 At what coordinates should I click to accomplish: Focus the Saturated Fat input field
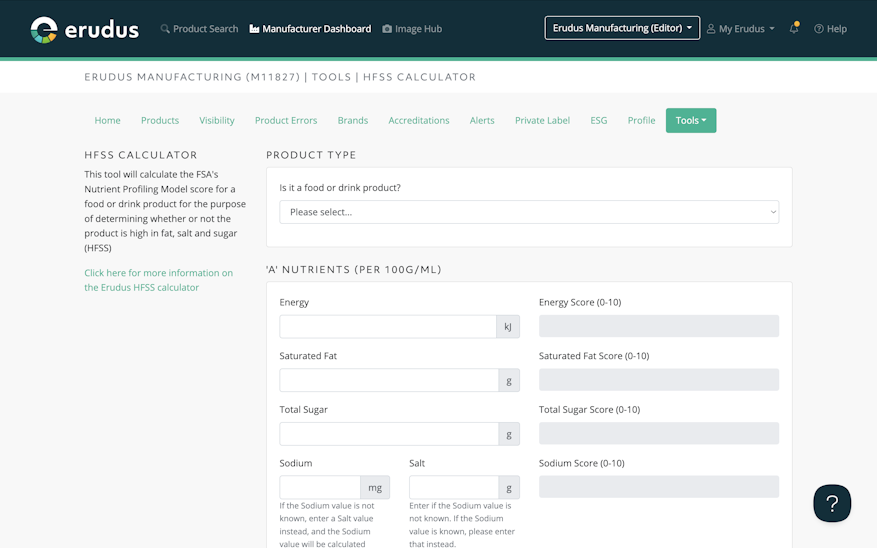[388, 380]
